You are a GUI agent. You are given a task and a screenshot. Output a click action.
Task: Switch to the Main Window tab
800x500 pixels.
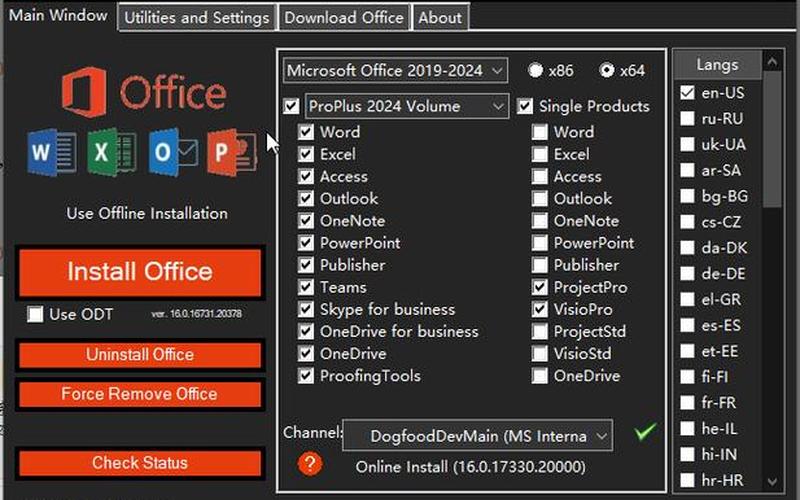58,15
